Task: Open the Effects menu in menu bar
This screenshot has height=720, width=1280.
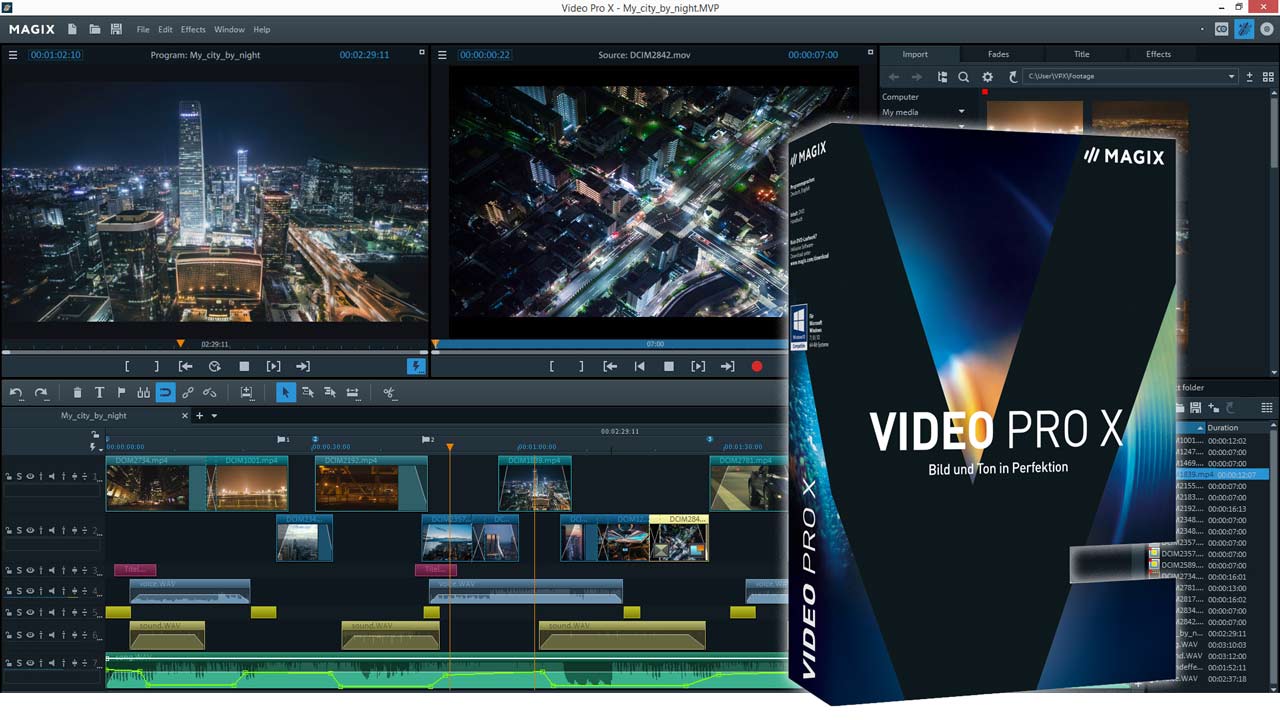Action: [x=193, y=30]
